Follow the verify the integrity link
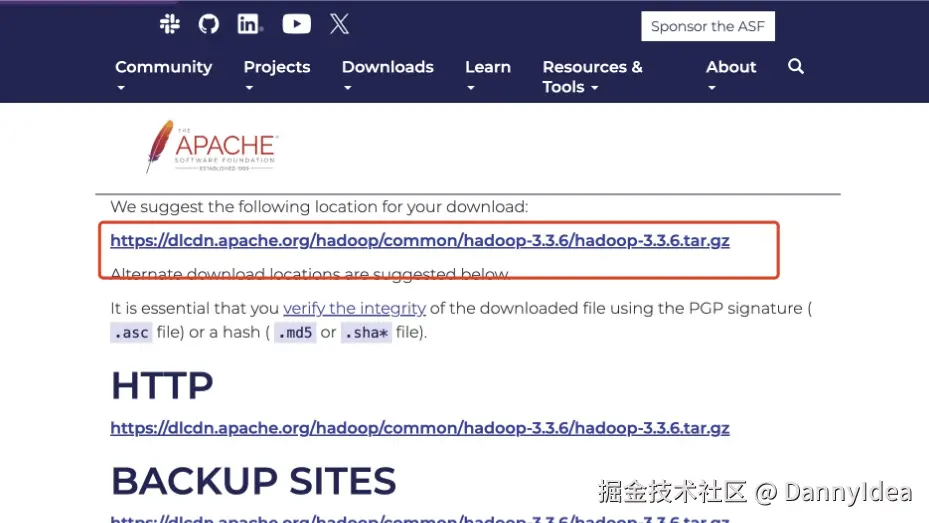 point(354,308)
